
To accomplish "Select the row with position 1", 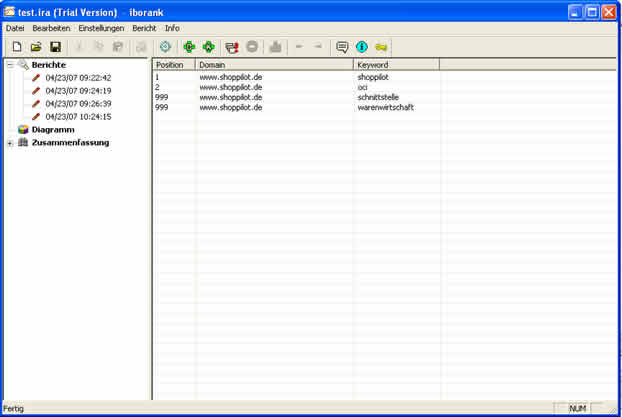I will tap(384, 77).
